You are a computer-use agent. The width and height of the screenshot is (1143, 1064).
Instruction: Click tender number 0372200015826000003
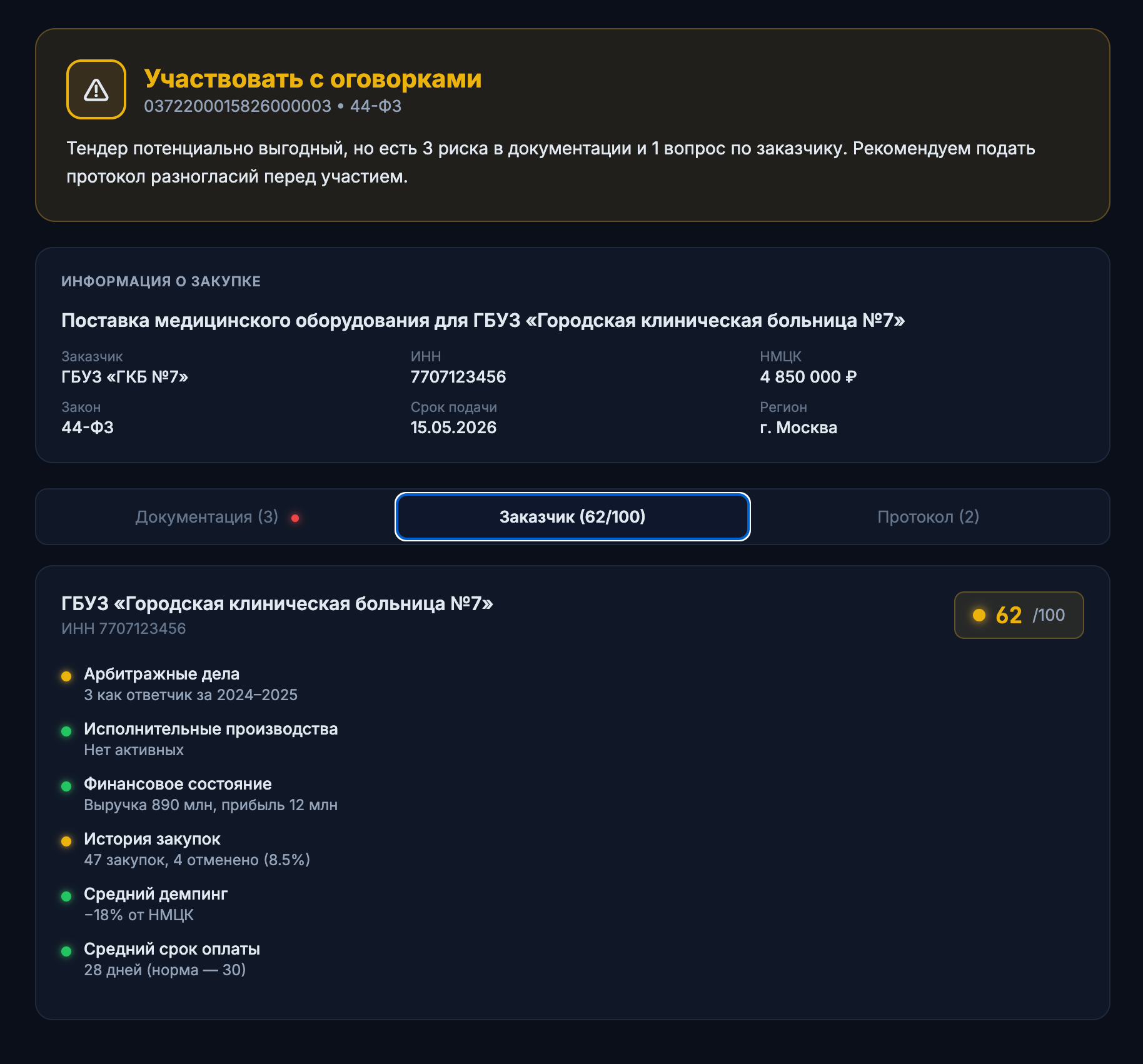point(238,106)
